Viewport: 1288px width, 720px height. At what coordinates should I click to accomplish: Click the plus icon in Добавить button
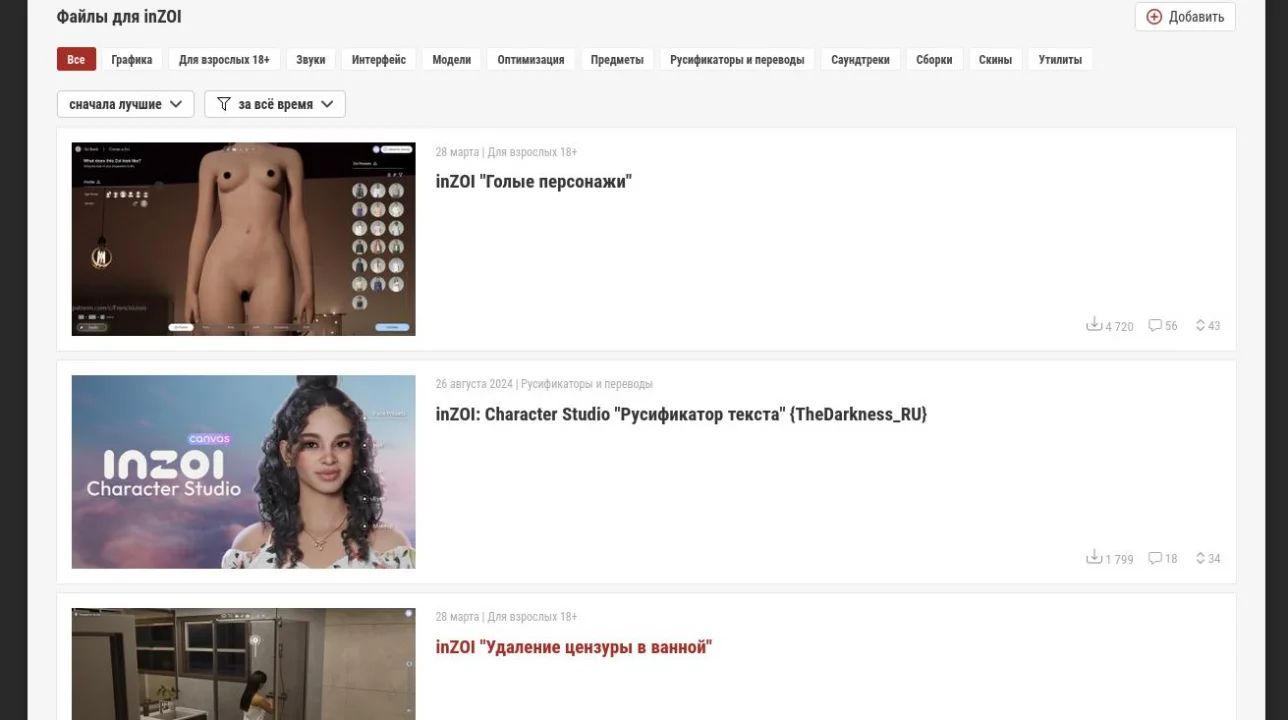tap(1154, 17)
